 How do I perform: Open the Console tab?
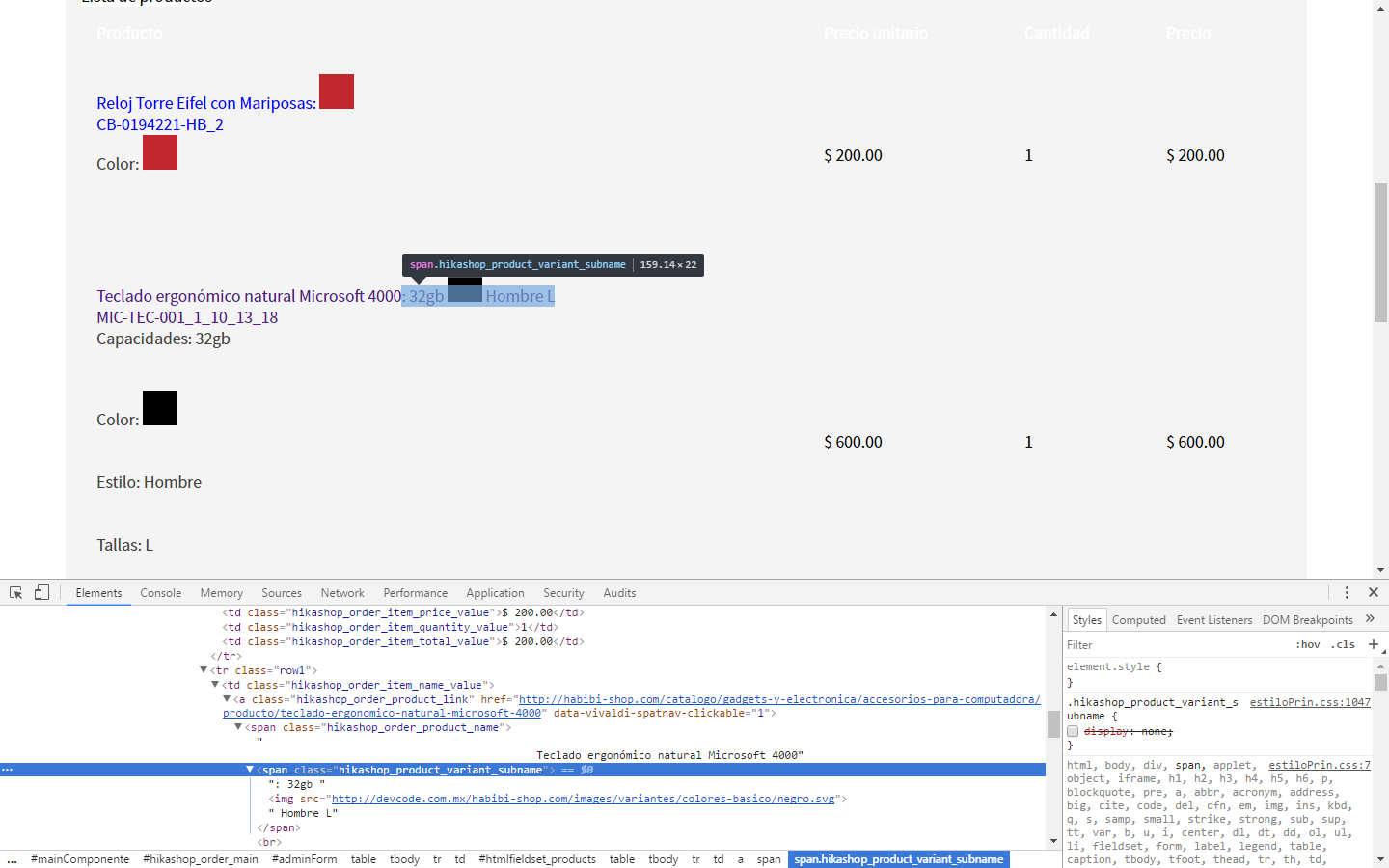[161, 593]
